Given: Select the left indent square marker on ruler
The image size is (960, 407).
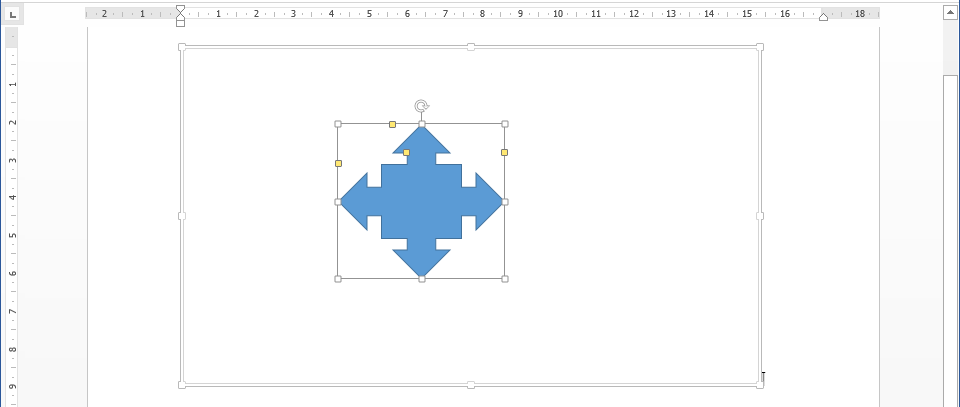Looking at the screenshot, I should (180, 23).
